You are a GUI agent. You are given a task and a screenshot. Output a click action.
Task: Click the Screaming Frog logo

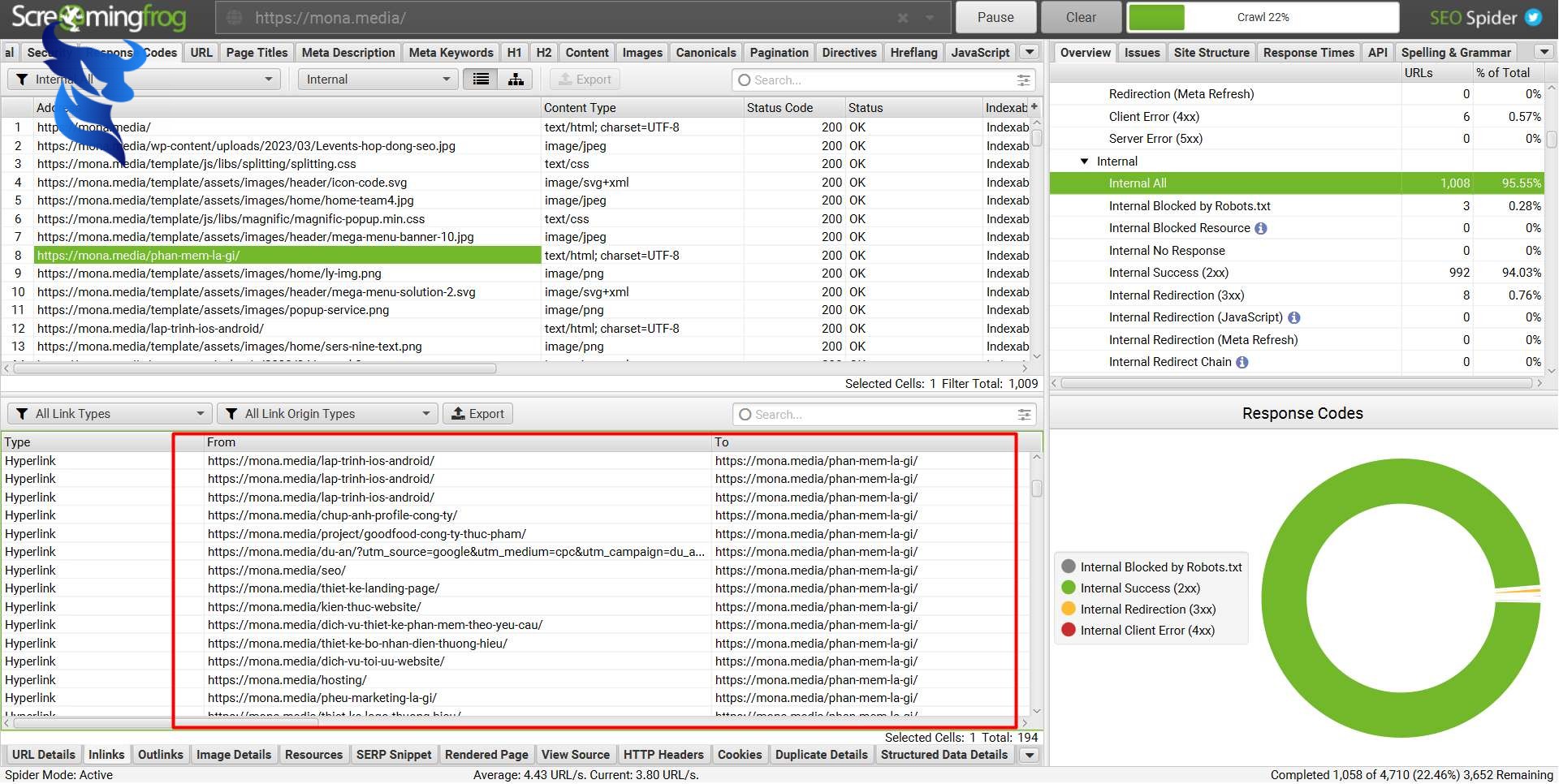coord(99,18)
